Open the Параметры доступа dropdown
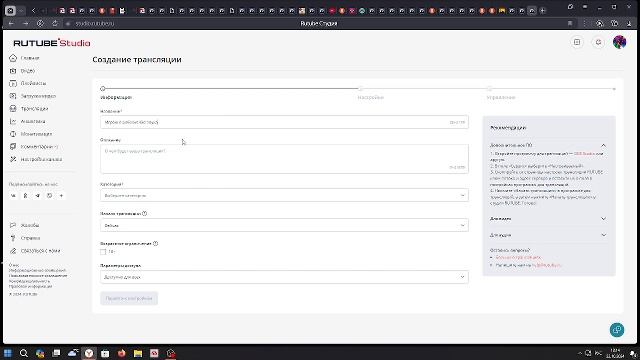Viewport: 640px width, 360px height. 284,277
